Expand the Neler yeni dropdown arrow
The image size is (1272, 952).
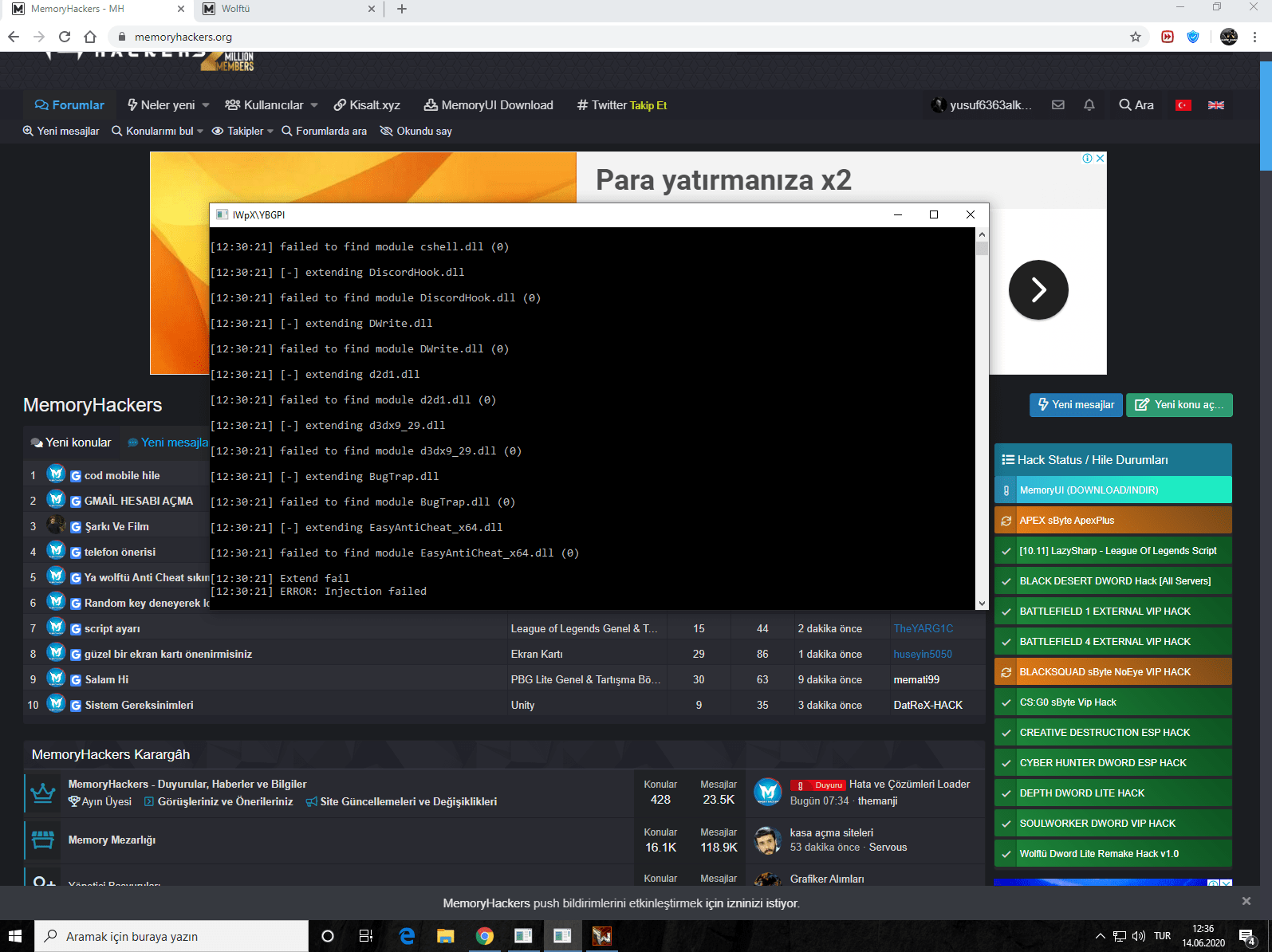[x=206, y=105]
